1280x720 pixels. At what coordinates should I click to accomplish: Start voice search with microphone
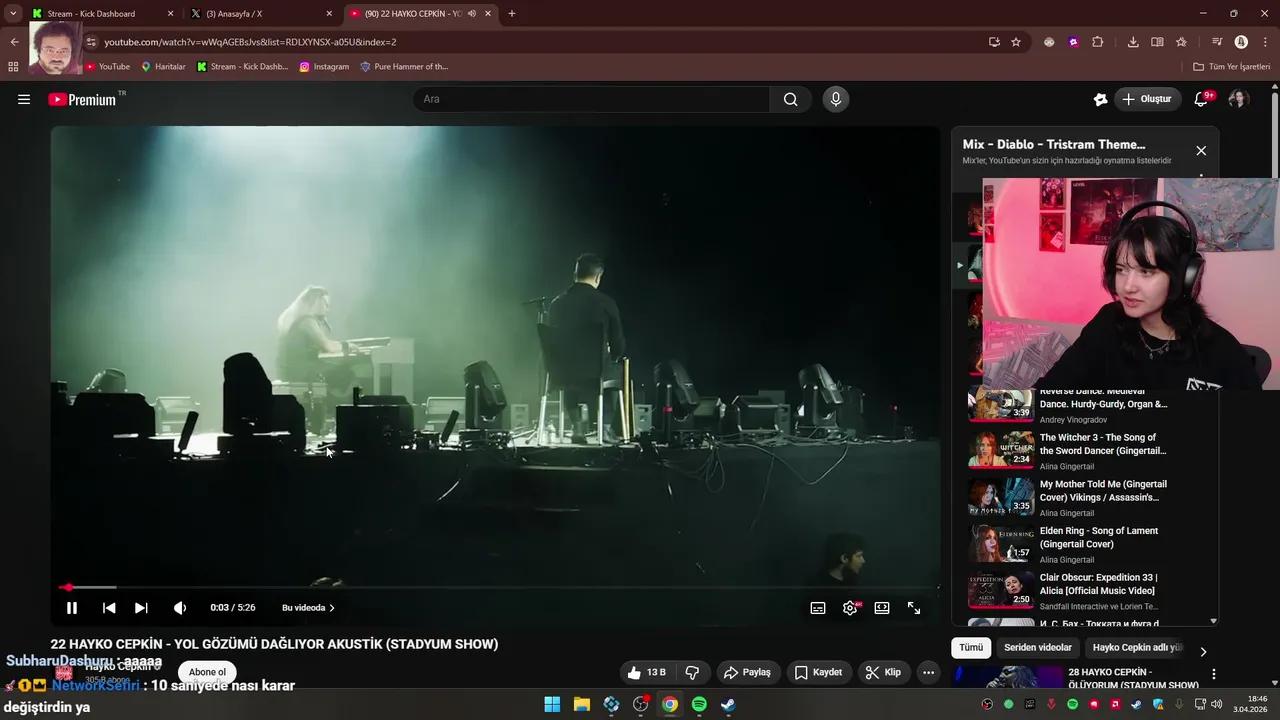tap(836, 99)
